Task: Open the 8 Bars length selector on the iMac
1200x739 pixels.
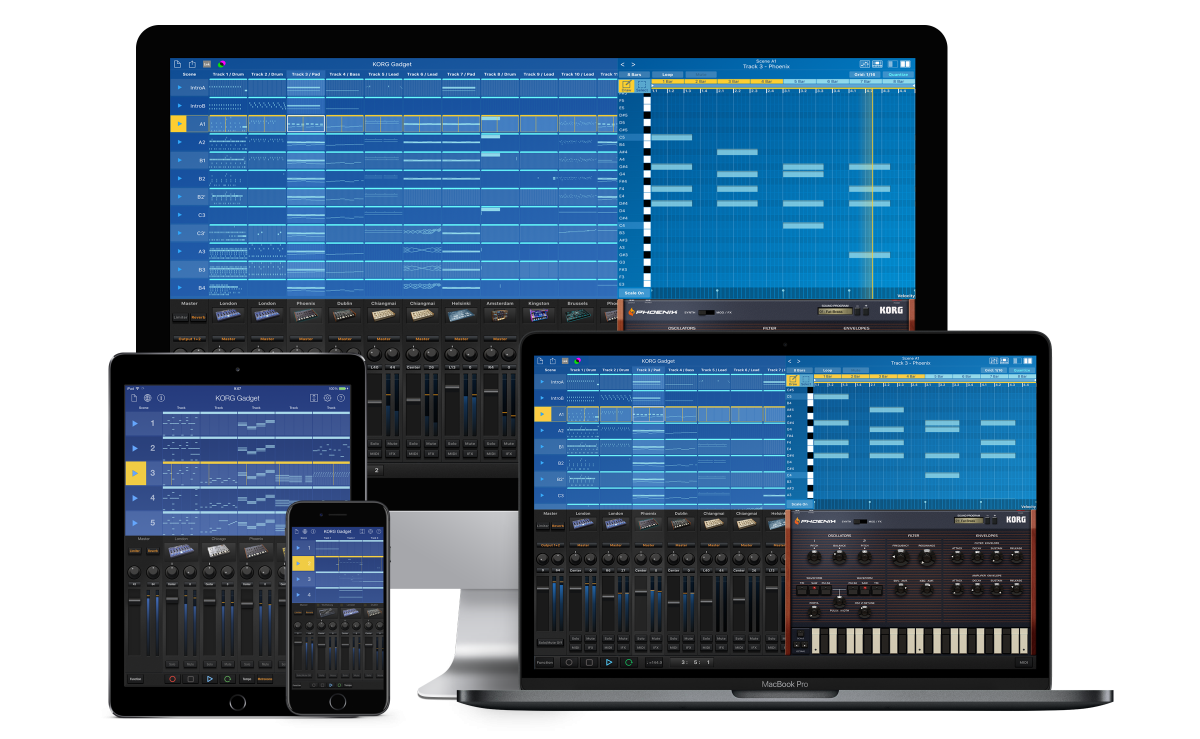Action: coord(634,74)
